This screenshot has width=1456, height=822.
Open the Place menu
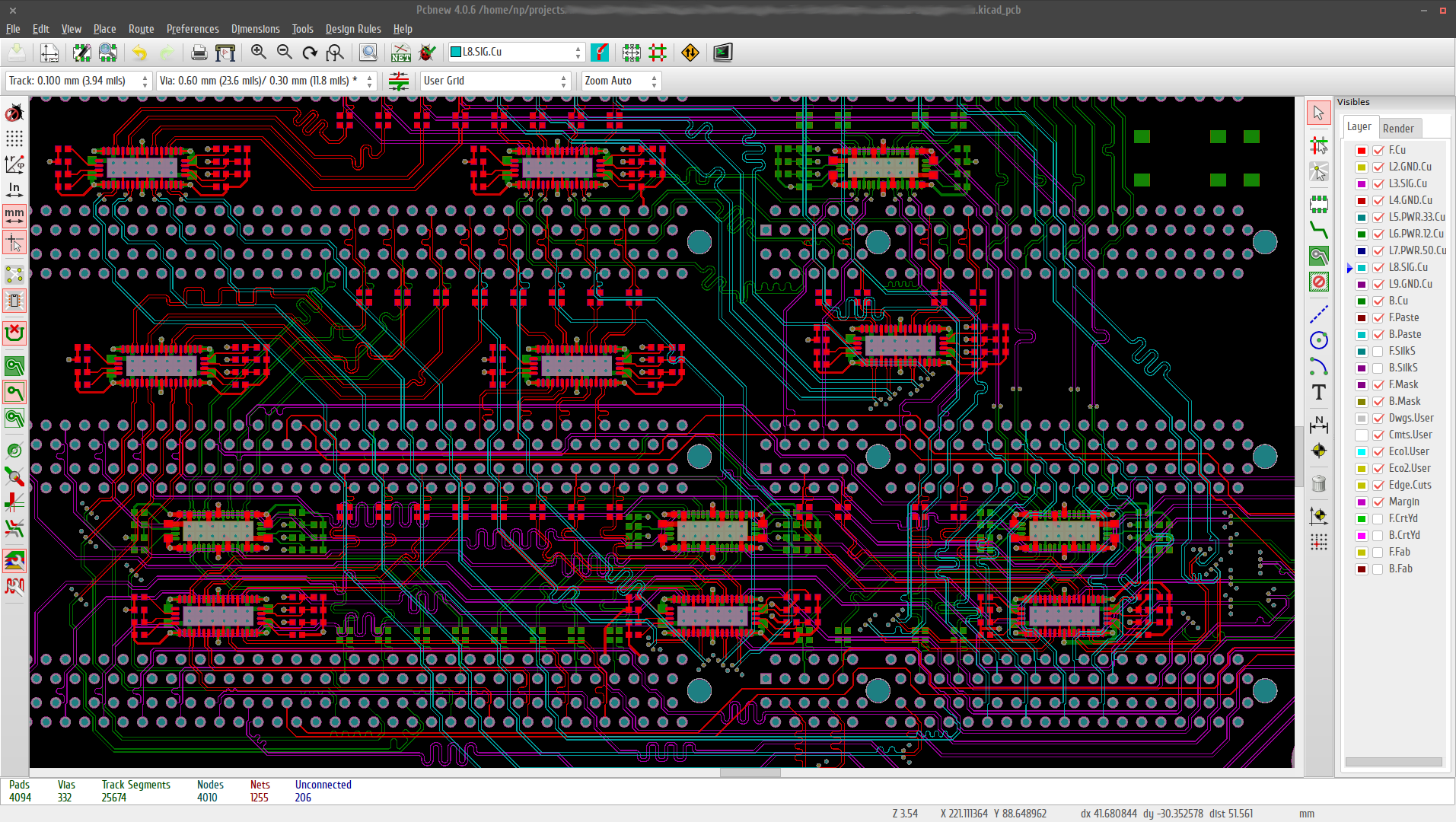pos(104,29)
